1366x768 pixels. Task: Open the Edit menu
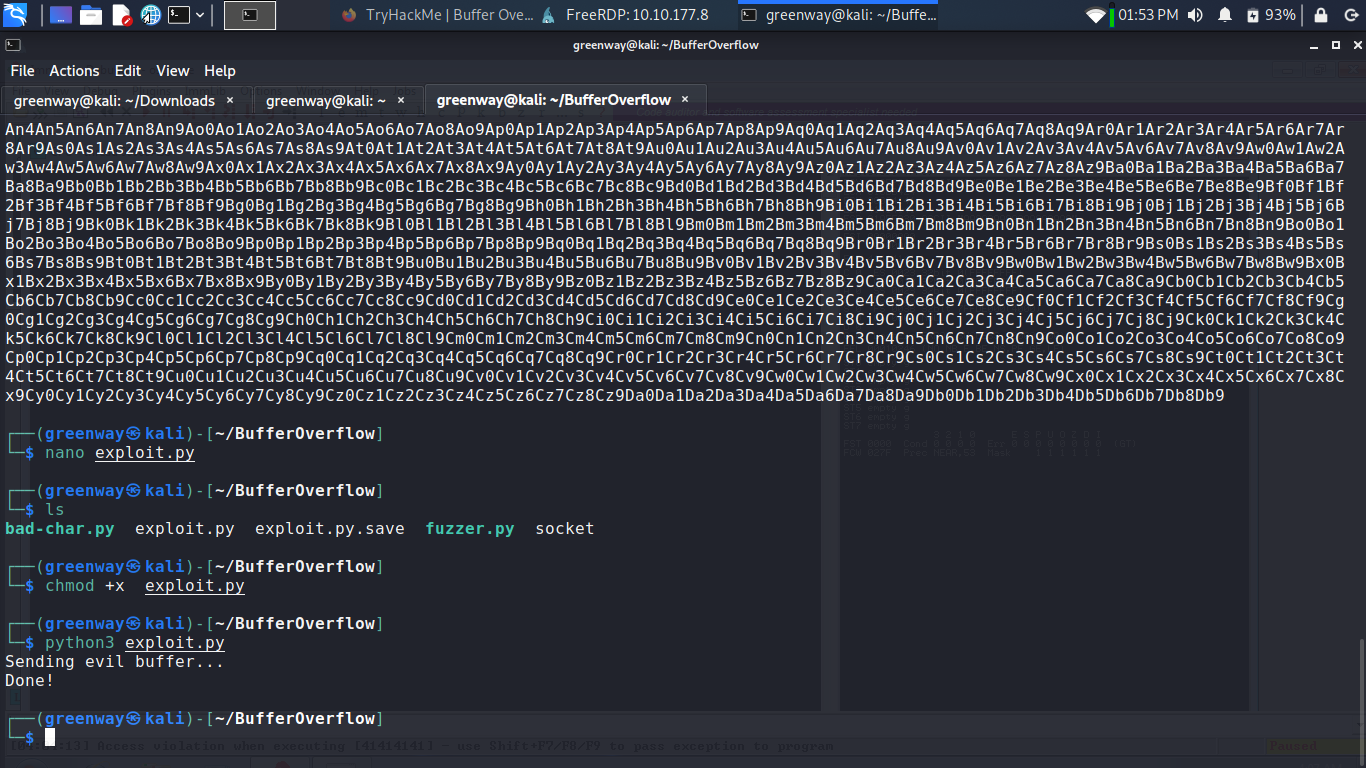(128, 71)
